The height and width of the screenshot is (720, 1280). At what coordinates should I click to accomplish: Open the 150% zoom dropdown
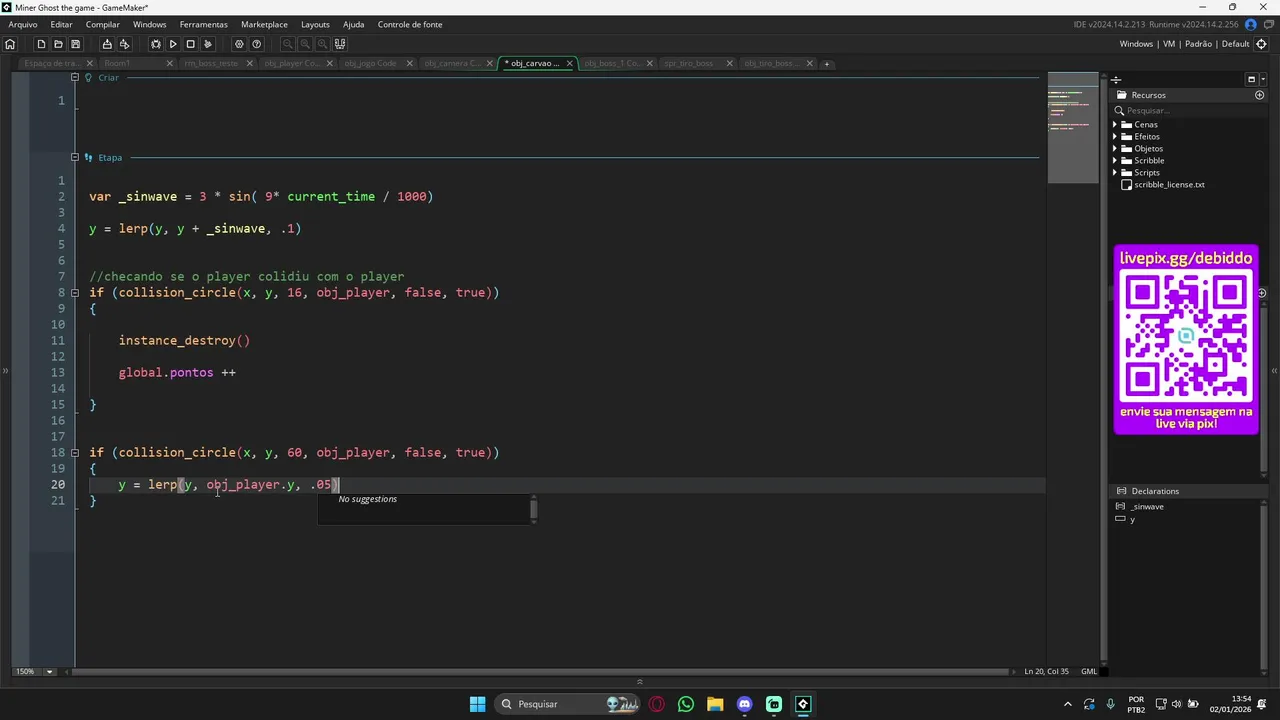click(x=49, y=672)
